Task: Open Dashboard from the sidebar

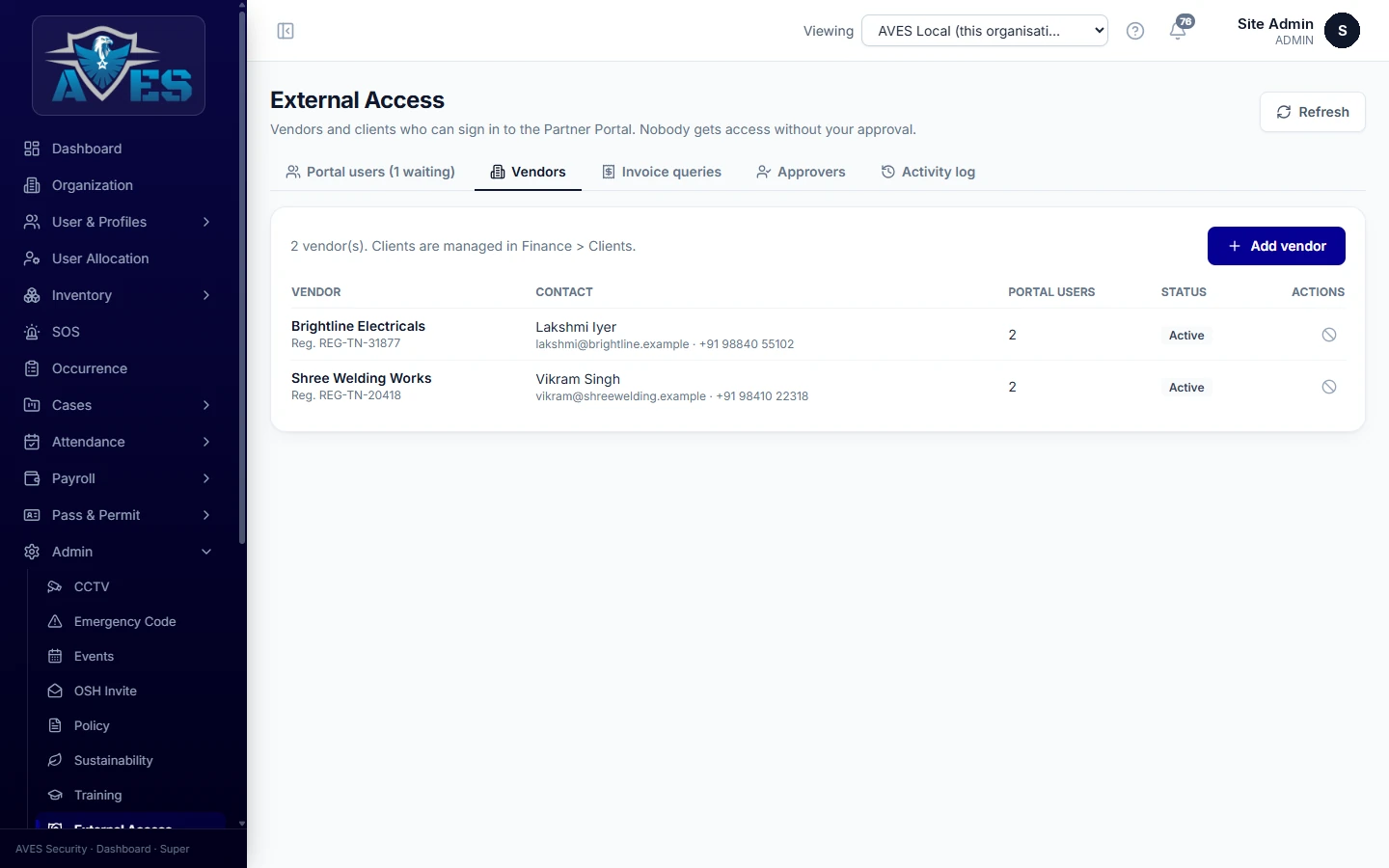Action: pos(120,149)
